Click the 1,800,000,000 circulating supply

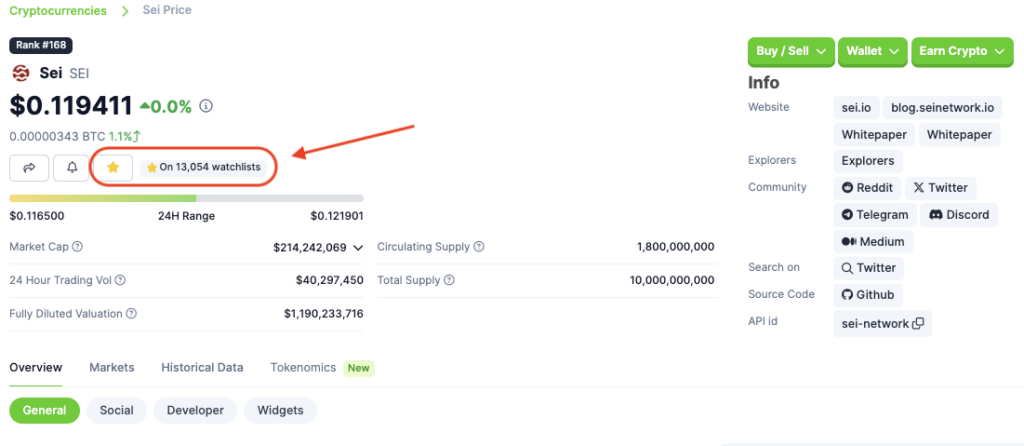[675, 247]
